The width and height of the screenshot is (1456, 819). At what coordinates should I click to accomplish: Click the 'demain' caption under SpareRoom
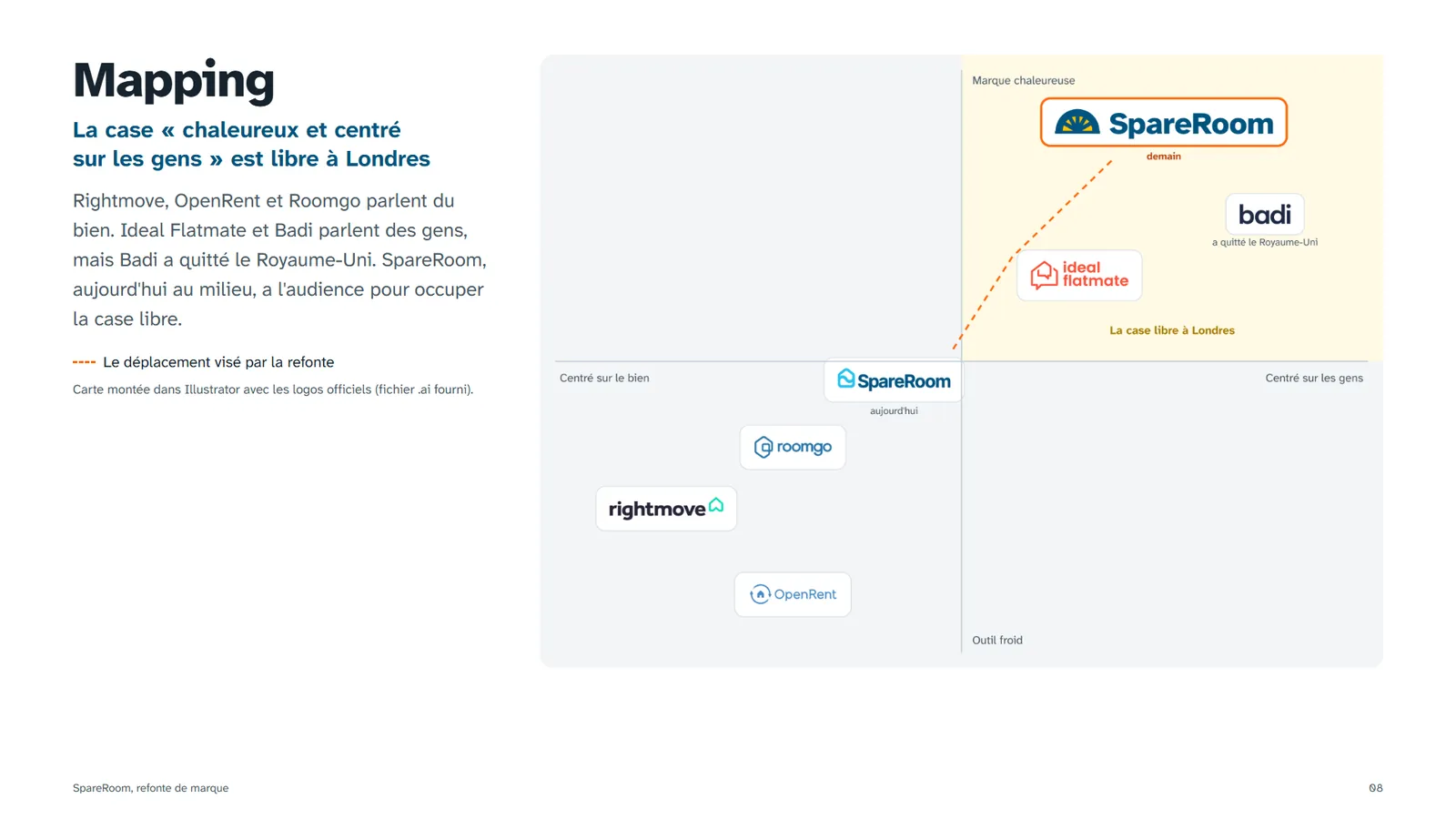tap(1164, 157)
